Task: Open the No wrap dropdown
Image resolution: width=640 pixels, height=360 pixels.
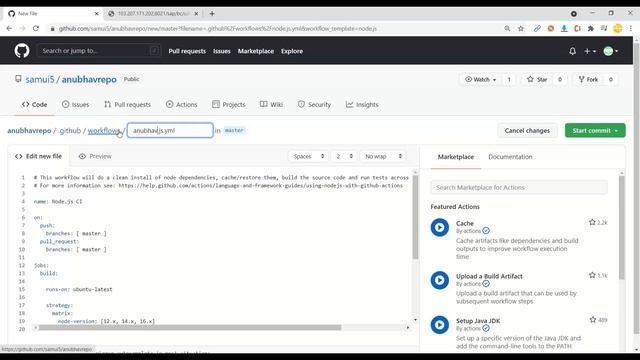Action: [x=383, y=156]
